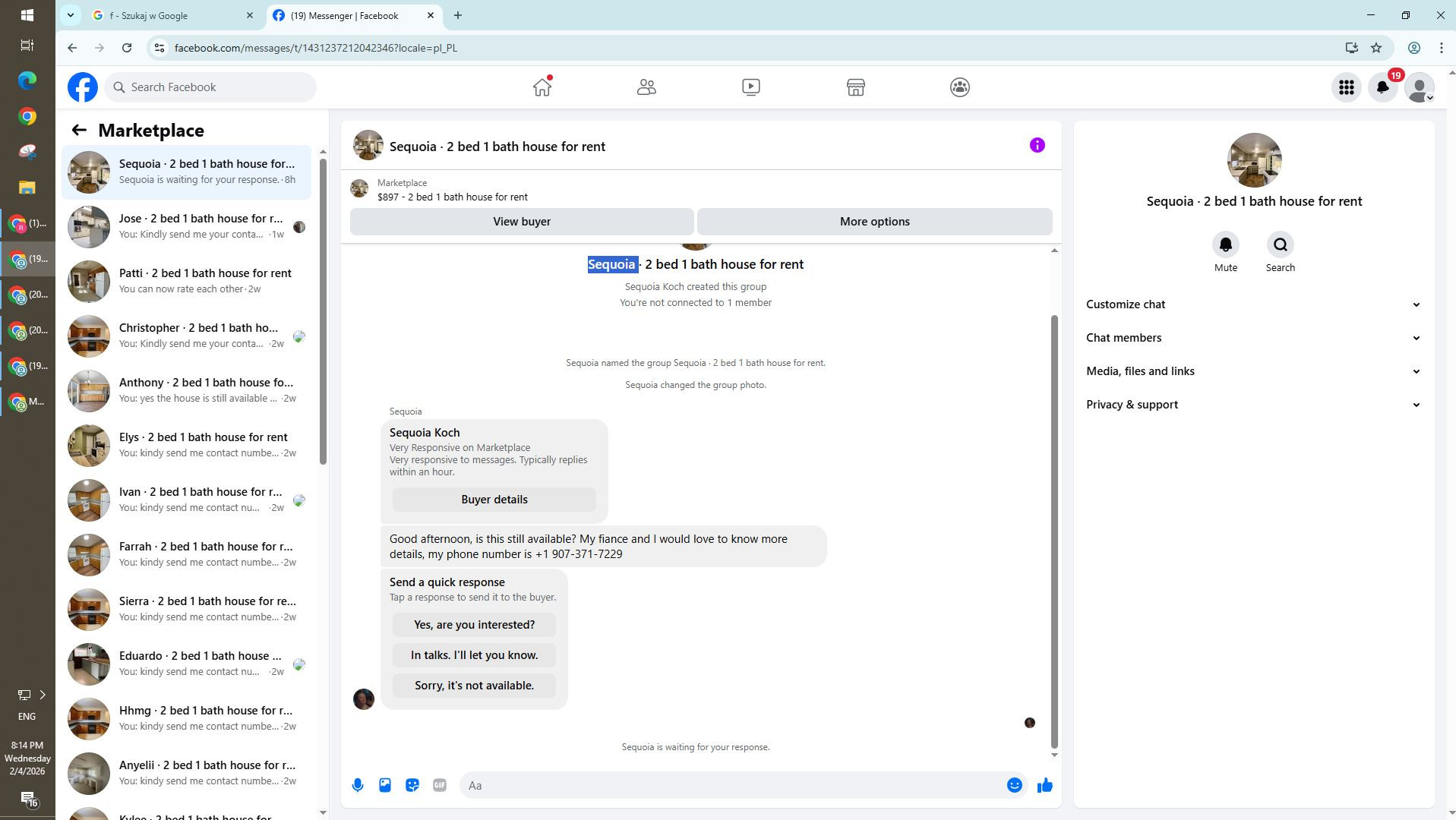
Task: Open Elys's conversation in list
Action: pyautogui.click(x=186, y=446)
